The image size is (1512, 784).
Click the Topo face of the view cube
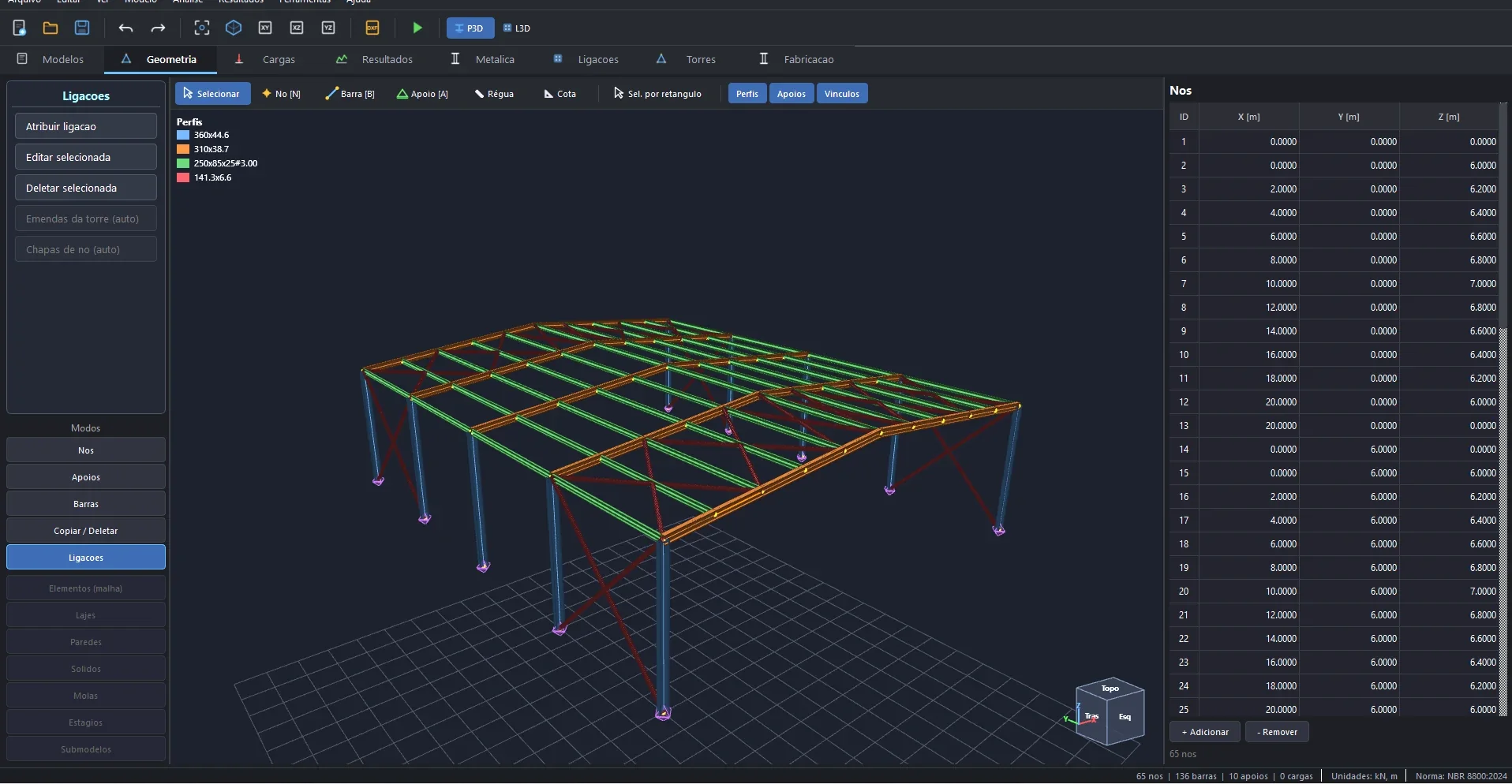coord(1110,689)
